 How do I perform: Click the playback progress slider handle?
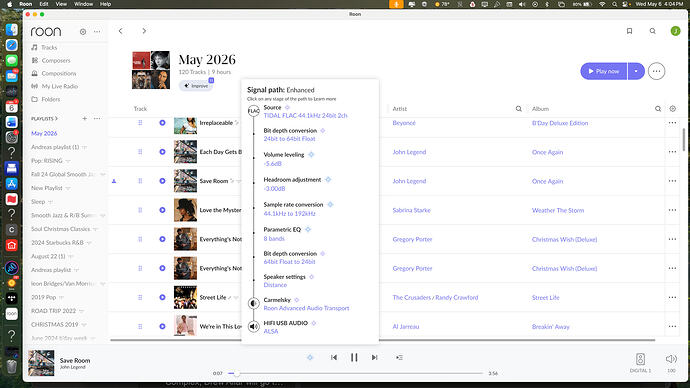pyautogui.click(x=236, y=373)
